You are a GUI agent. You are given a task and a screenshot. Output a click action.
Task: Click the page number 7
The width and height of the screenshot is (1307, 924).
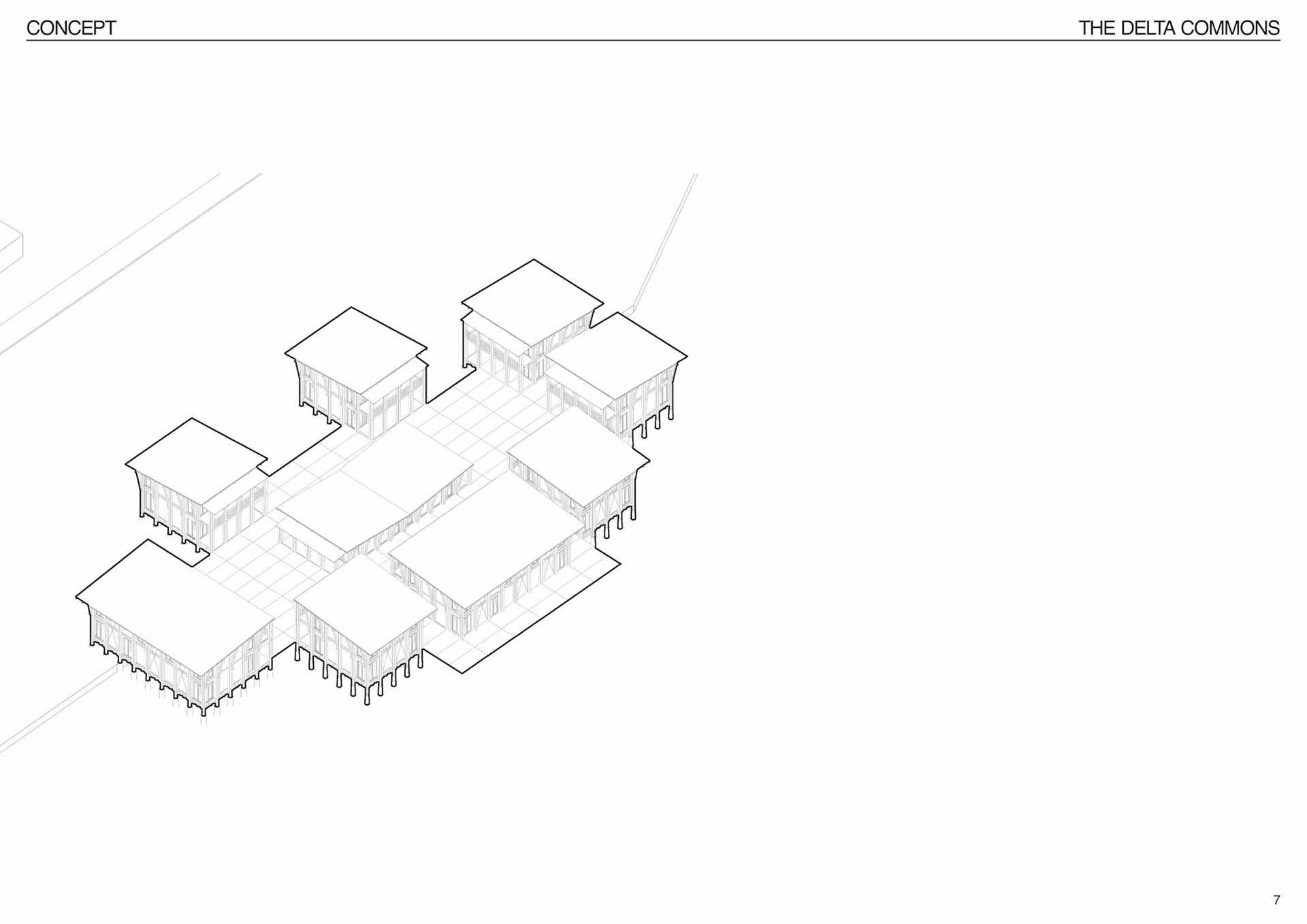pyautogui.click(x=1276, y=900)
